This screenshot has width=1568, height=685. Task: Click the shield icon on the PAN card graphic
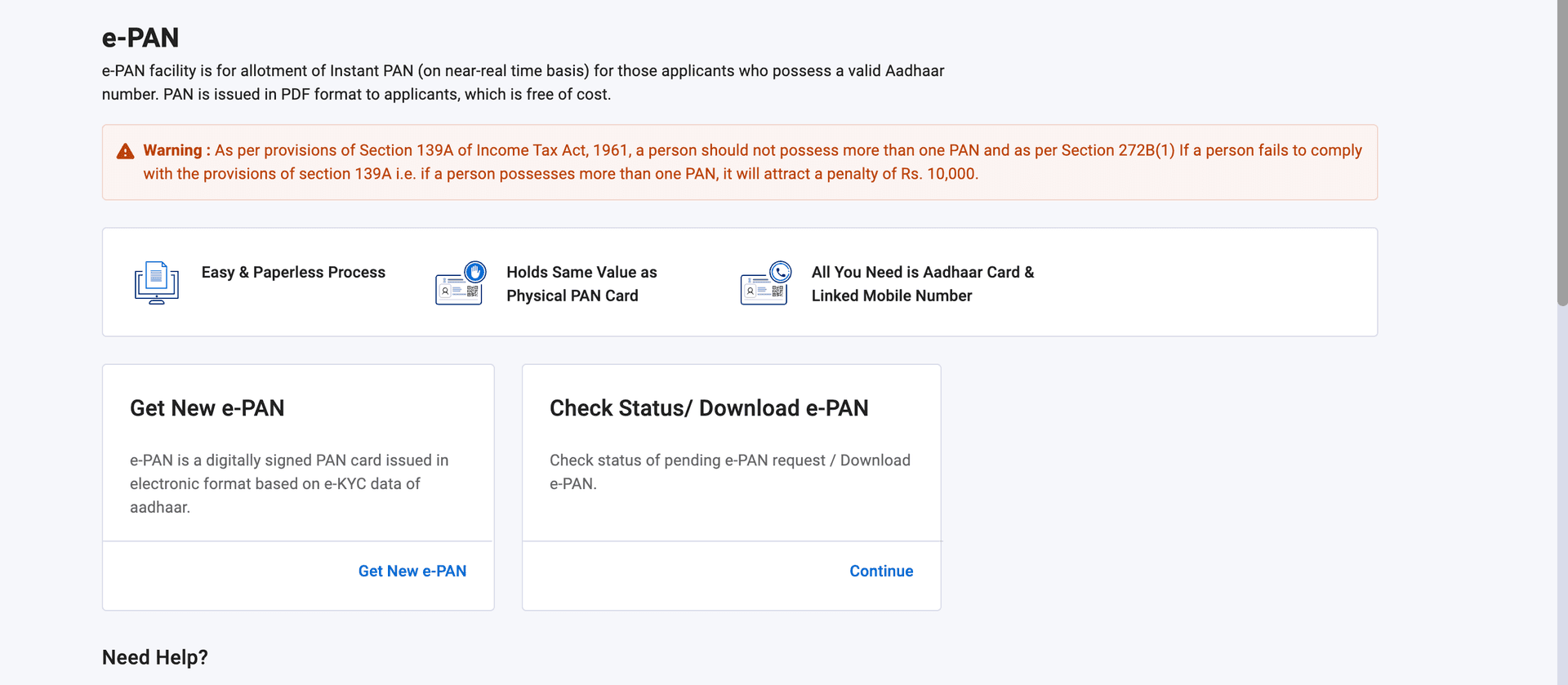tap(477, 269)
